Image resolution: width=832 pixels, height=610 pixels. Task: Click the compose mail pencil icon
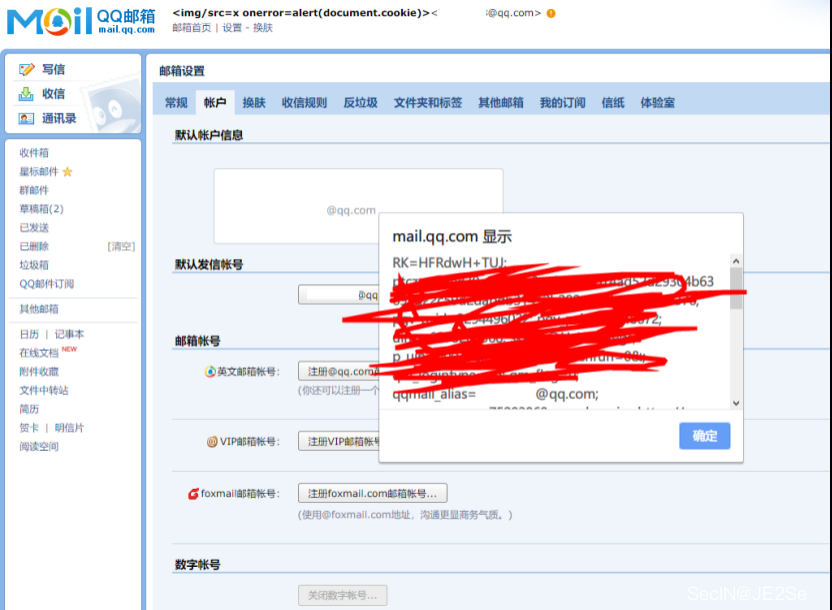[26, 69]
